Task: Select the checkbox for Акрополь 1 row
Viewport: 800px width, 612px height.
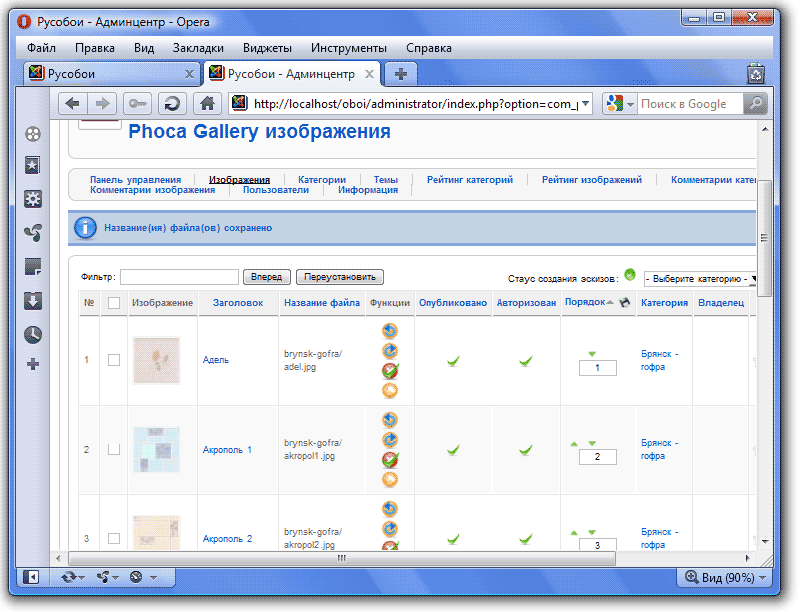Action: click(114, 450)
